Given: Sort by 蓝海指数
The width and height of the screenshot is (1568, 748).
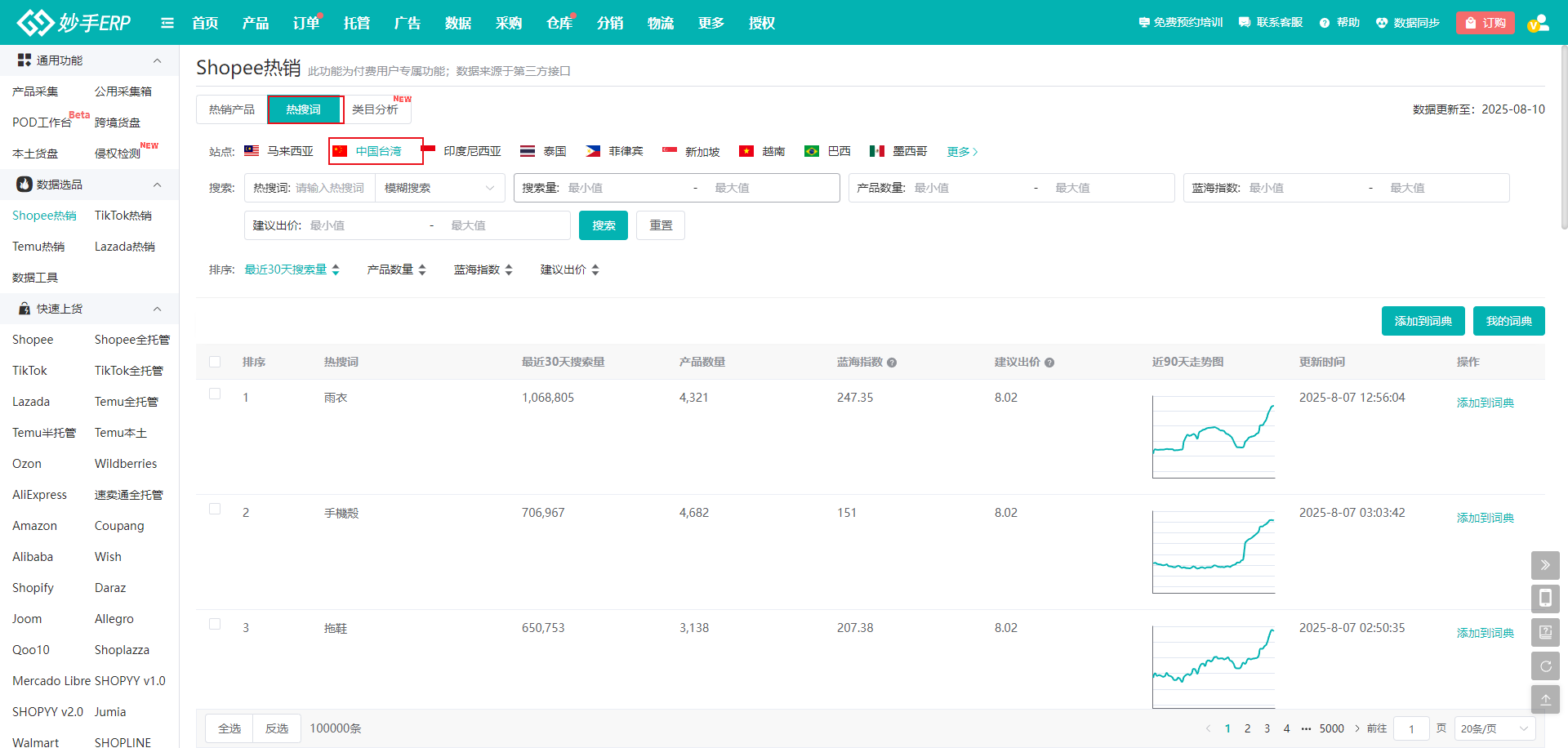Looking at the screenshot, I should [483, 269].
